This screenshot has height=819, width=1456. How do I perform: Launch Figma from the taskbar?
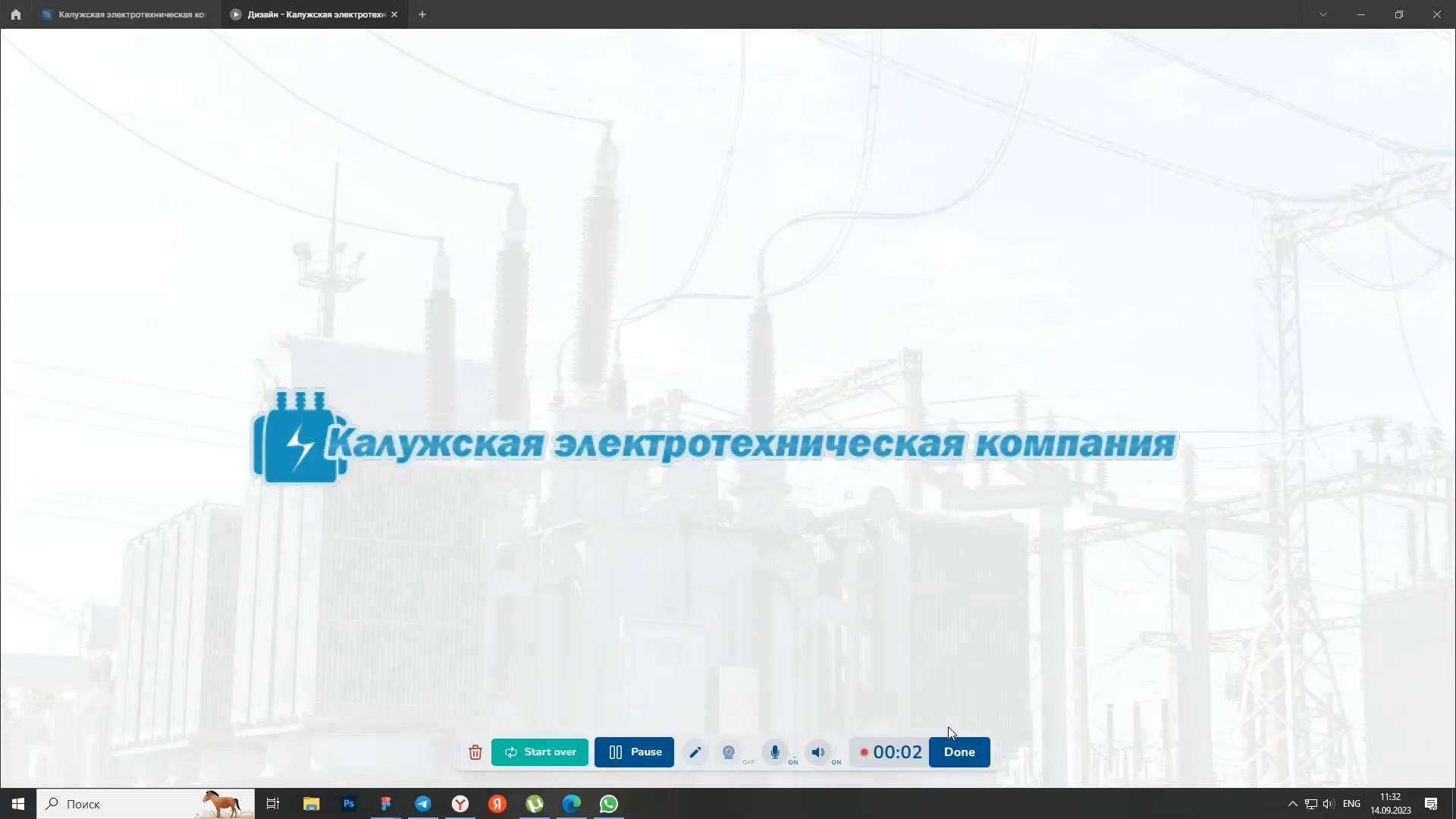[386, 803]
